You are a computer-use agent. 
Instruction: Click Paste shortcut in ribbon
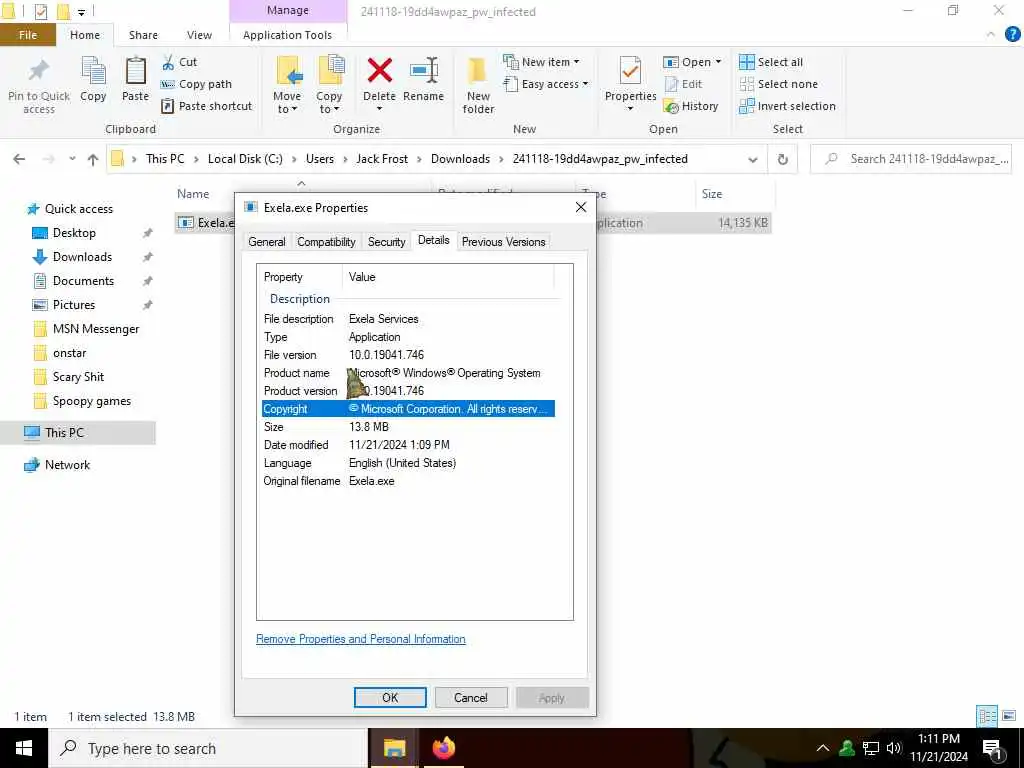pos(206,106)
